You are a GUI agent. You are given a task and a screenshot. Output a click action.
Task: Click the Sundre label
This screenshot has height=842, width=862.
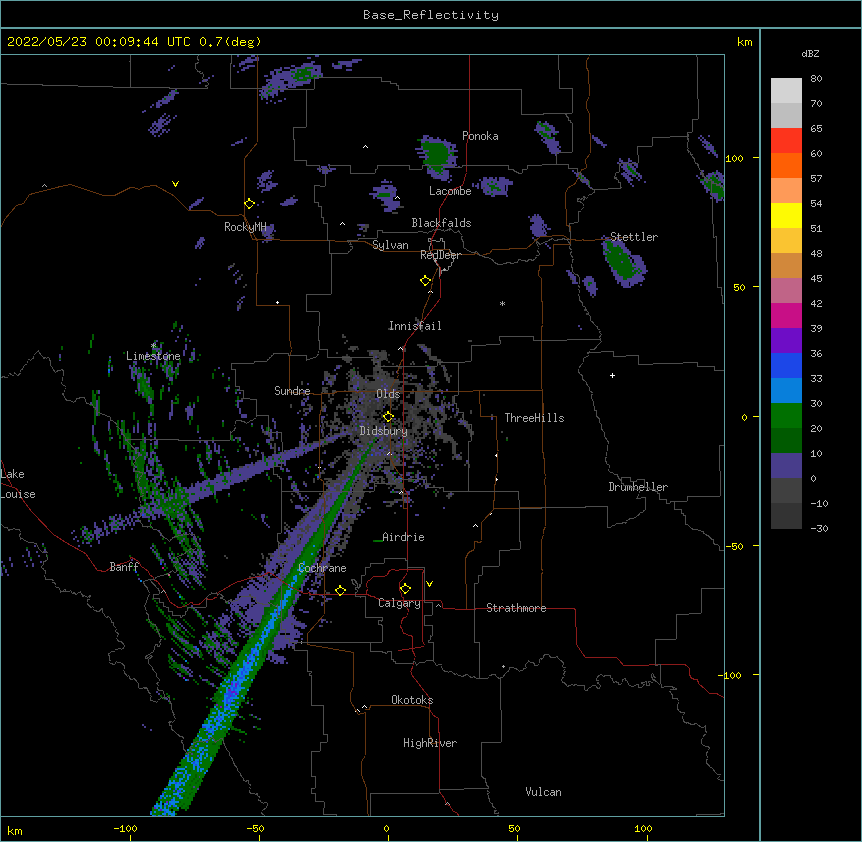click(292, 391)
